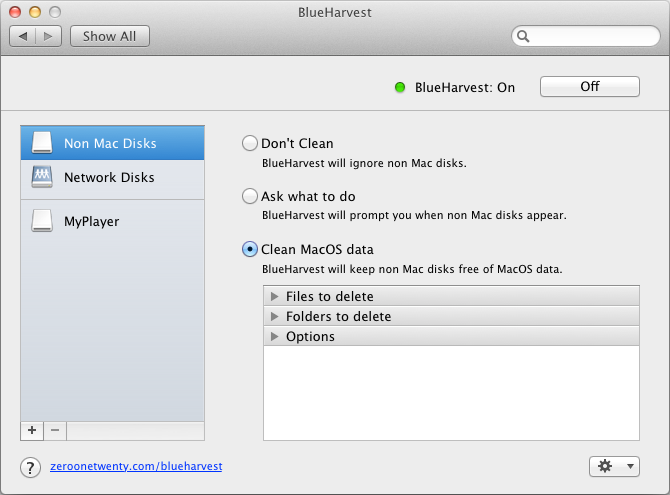This screenshot has width=670, height=495.
Task: Expand the Options disclosure triangle
Action: [x=275, y=336]
